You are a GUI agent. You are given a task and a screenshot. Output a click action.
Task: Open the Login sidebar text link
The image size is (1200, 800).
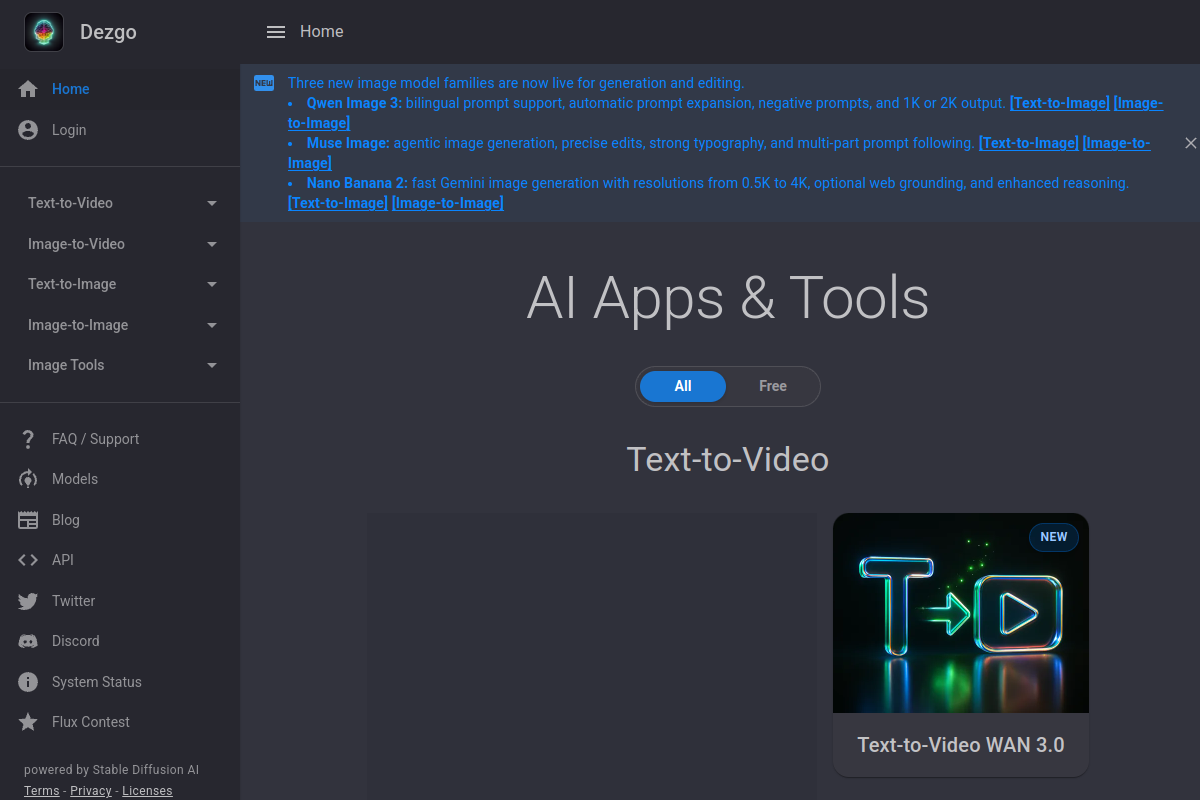[69, 130]
